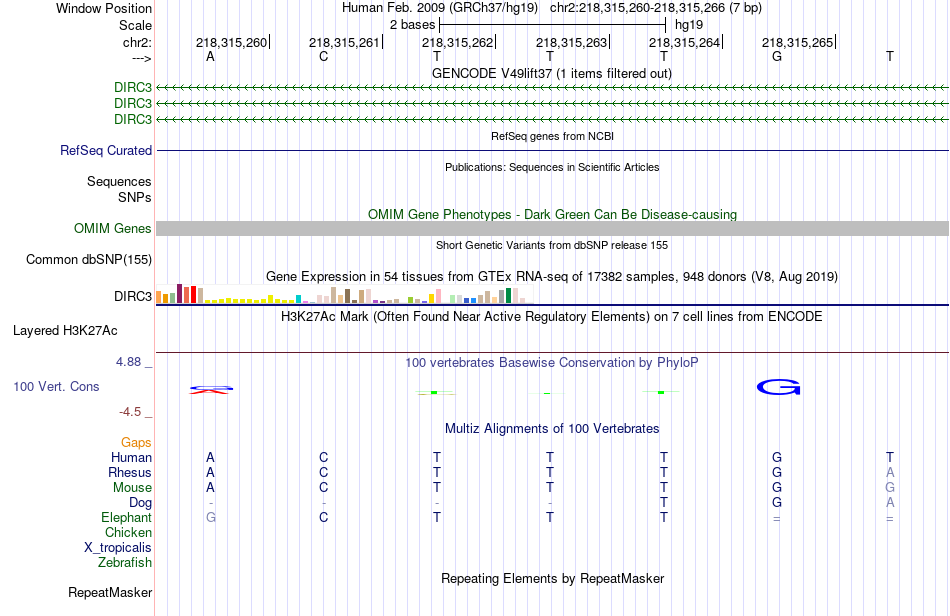950x616 pixels.
Task: Click the assembly and position title text at the top
Action: (552, 8)
